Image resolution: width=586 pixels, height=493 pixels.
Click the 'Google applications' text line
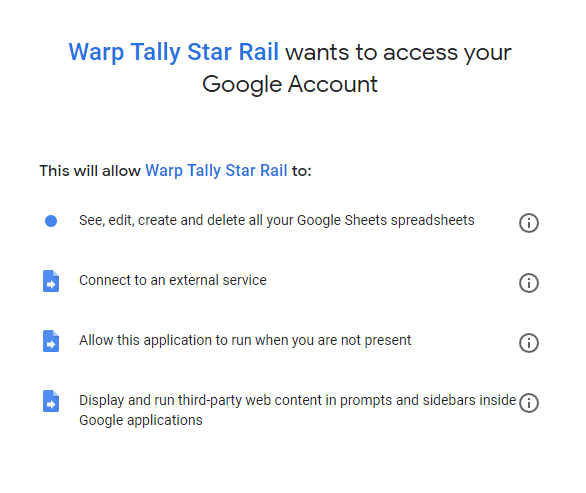[141, 420]
